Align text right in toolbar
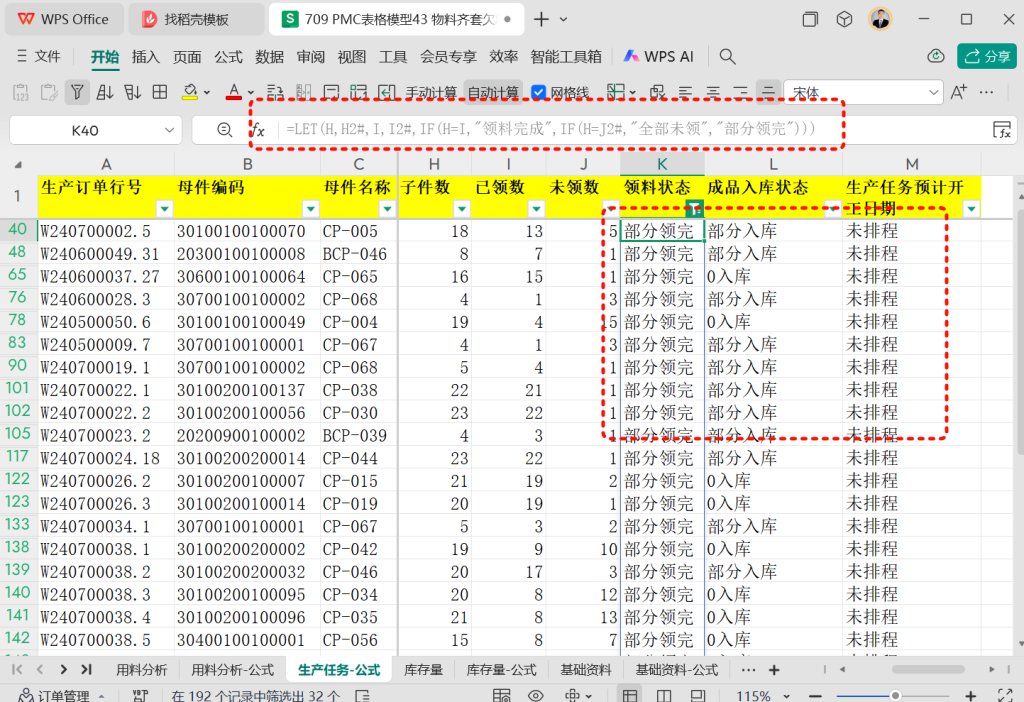 pos(741,93)
